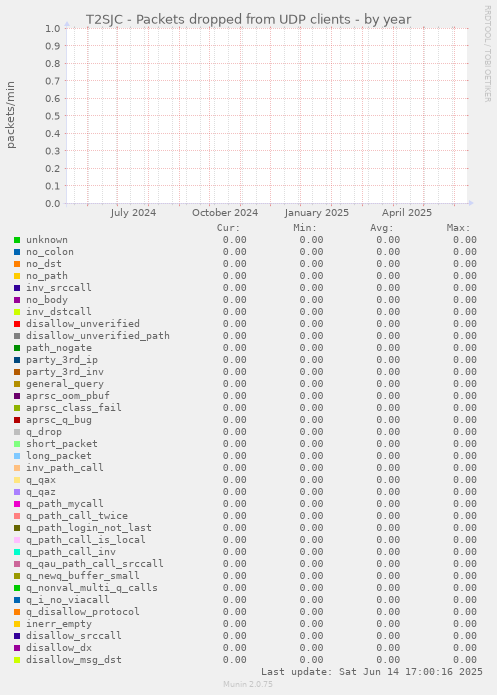The width and height of the screenshot is (497, 695).
Task: Select the October 2024 axis label
Action: coord(225,213)
